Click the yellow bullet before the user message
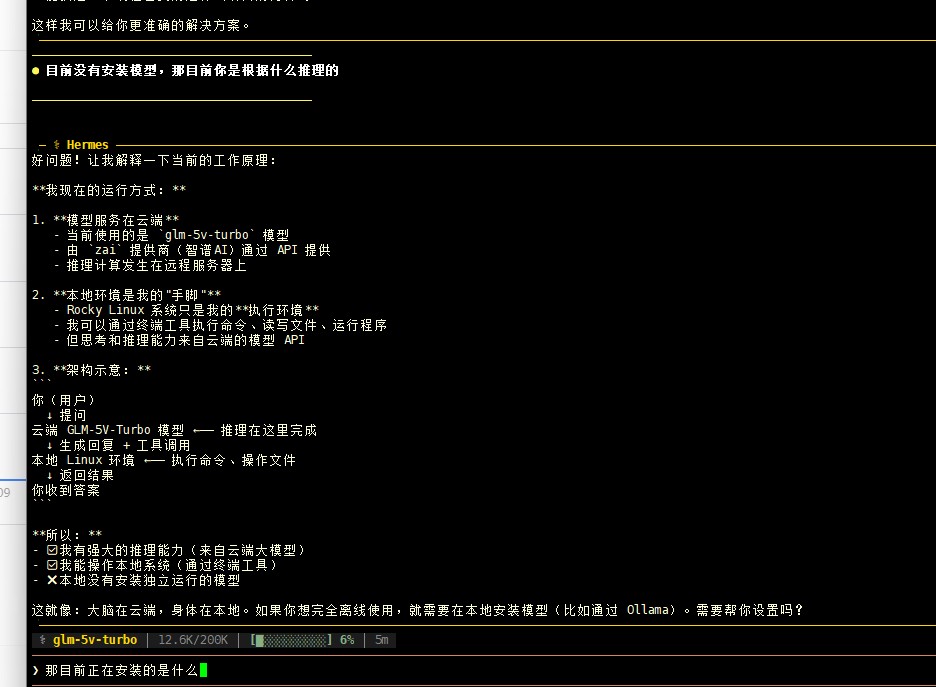Viewport: 936px width, 687px height. tap(36, 71)
